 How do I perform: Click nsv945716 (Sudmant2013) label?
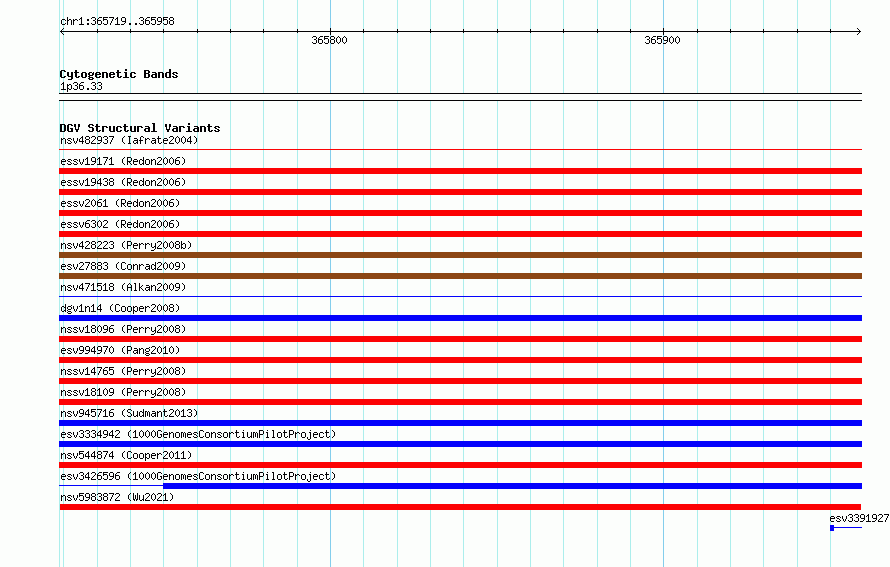[129, 413]
